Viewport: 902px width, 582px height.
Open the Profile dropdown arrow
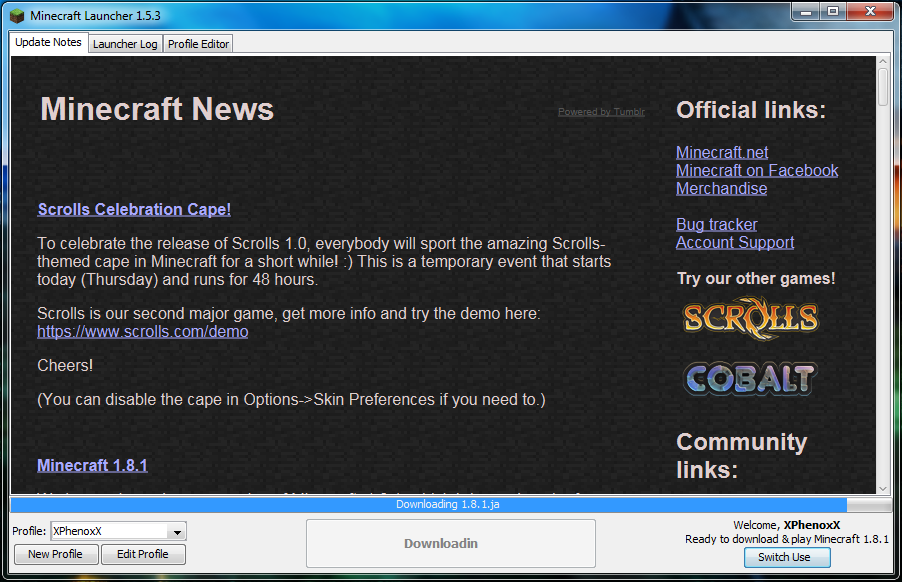(x=177, y=533)
